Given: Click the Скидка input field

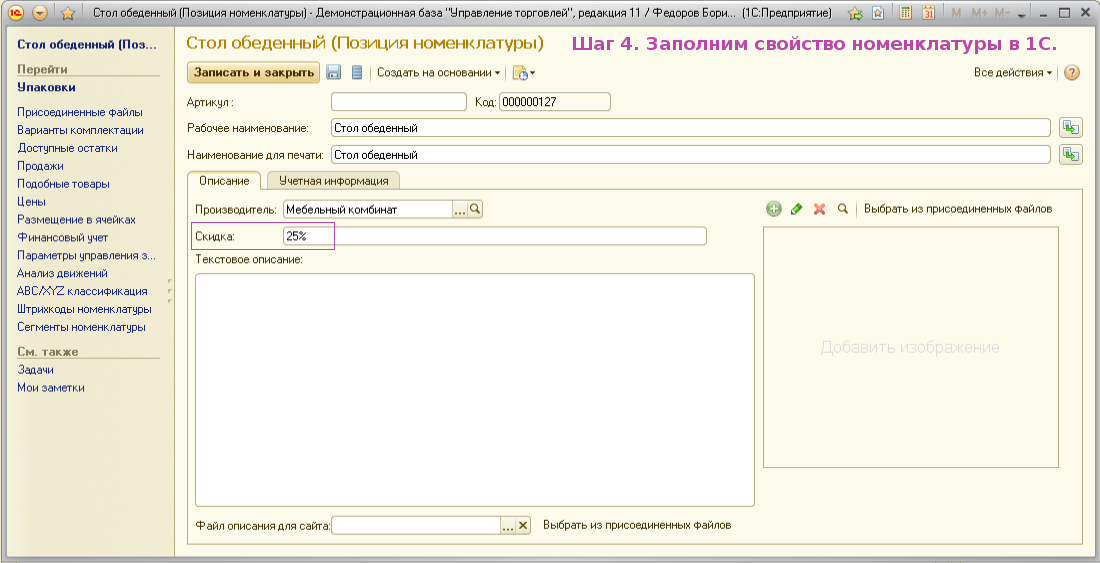Looking at the screenshot, I should (494, 236).
